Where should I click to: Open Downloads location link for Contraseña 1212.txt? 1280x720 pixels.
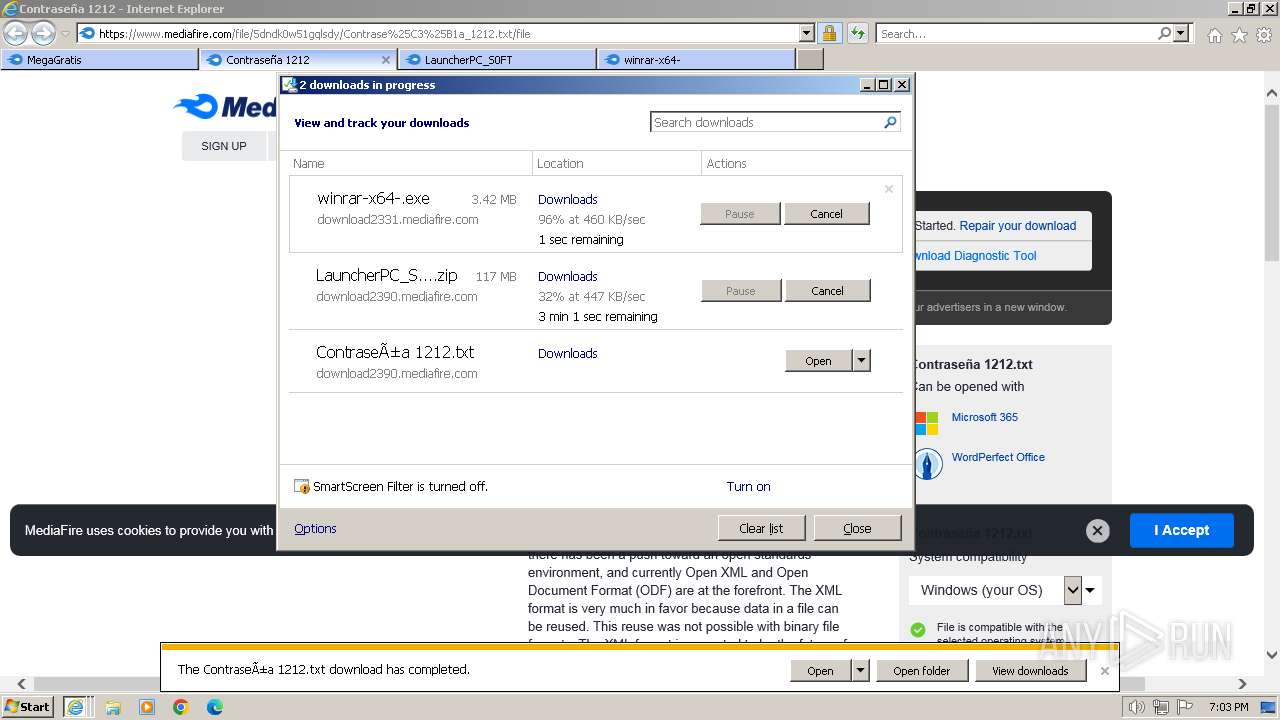click(x=567, y=354)
